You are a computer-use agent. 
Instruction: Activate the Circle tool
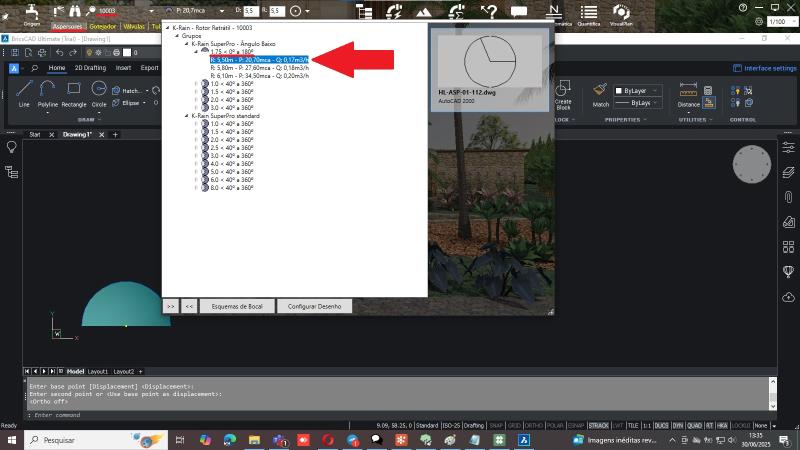(x=99, y=92)
